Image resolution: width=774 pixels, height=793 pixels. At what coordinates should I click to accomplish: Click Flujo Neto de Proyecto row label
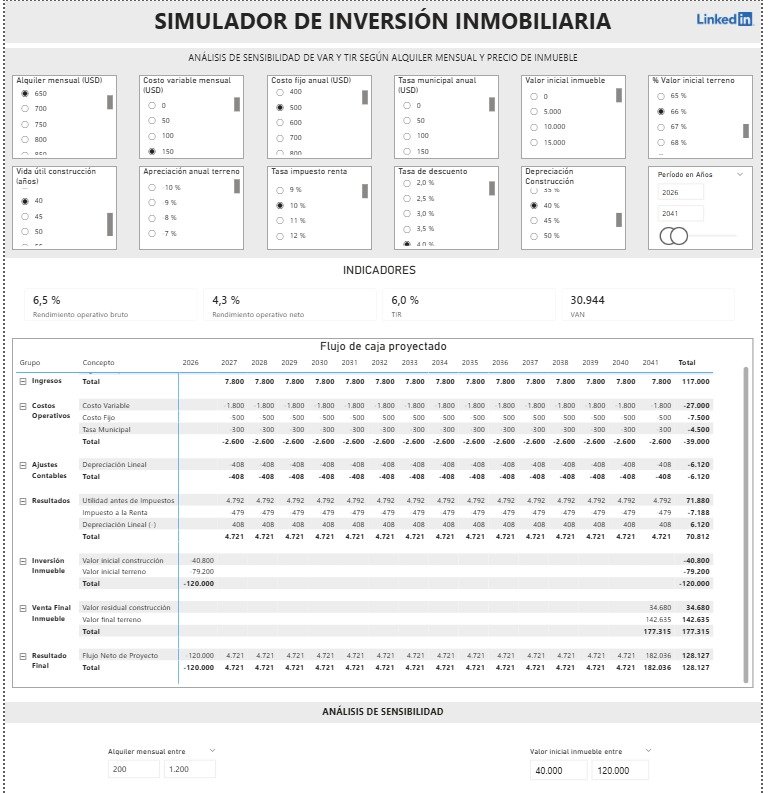point(120,656)
